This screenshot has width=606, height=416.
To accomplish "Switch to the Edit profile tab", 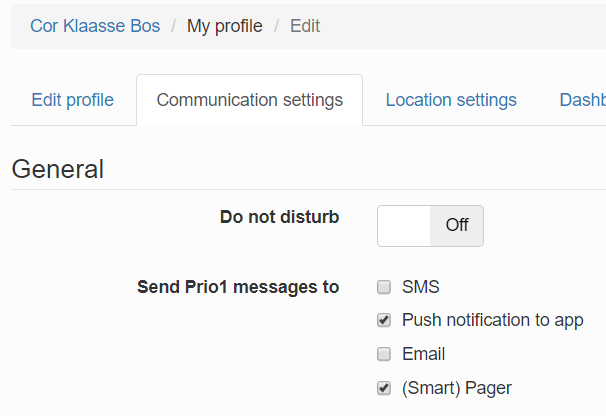I will [73, 100].
